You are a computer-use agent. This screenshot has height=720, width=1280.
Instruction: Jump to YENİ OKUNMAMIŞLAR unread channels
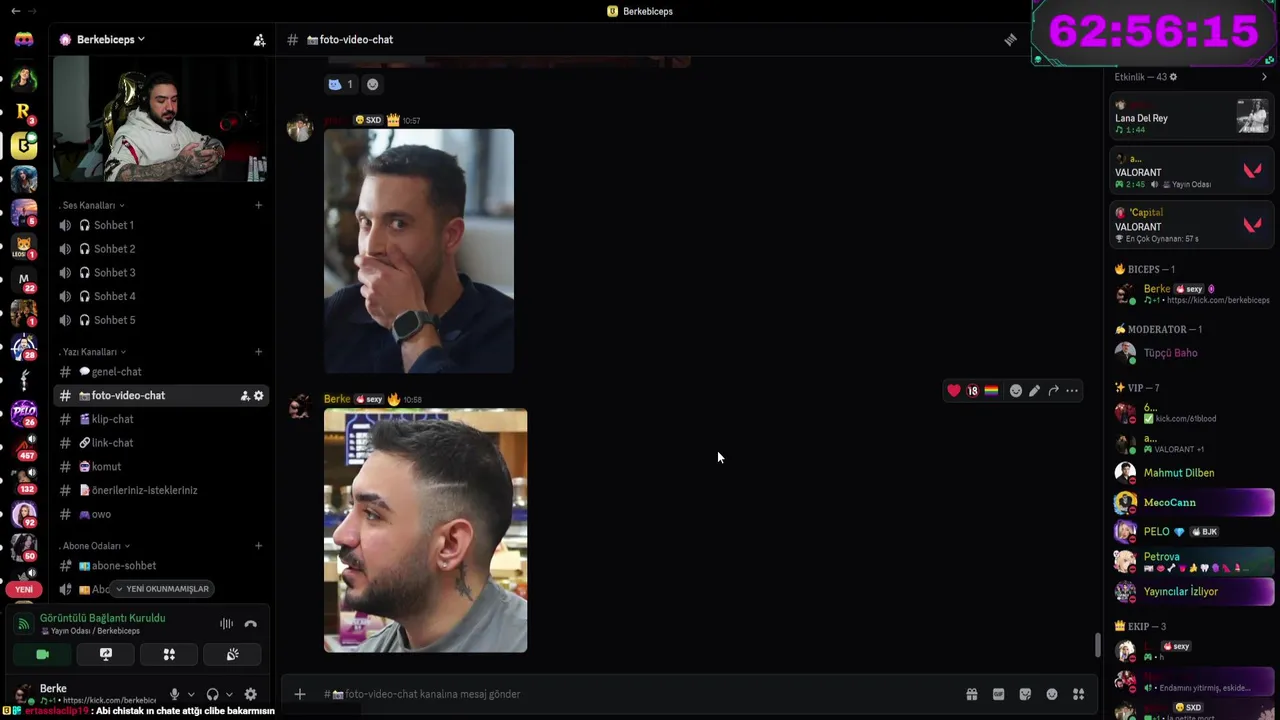coord(161,589)
